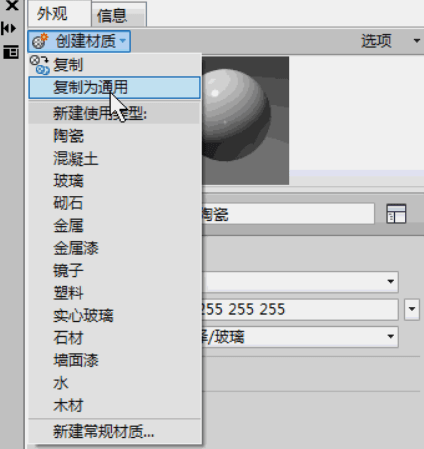Open the color value dropdown arrow
Viewport: 424px width, 449px height.
412,310
